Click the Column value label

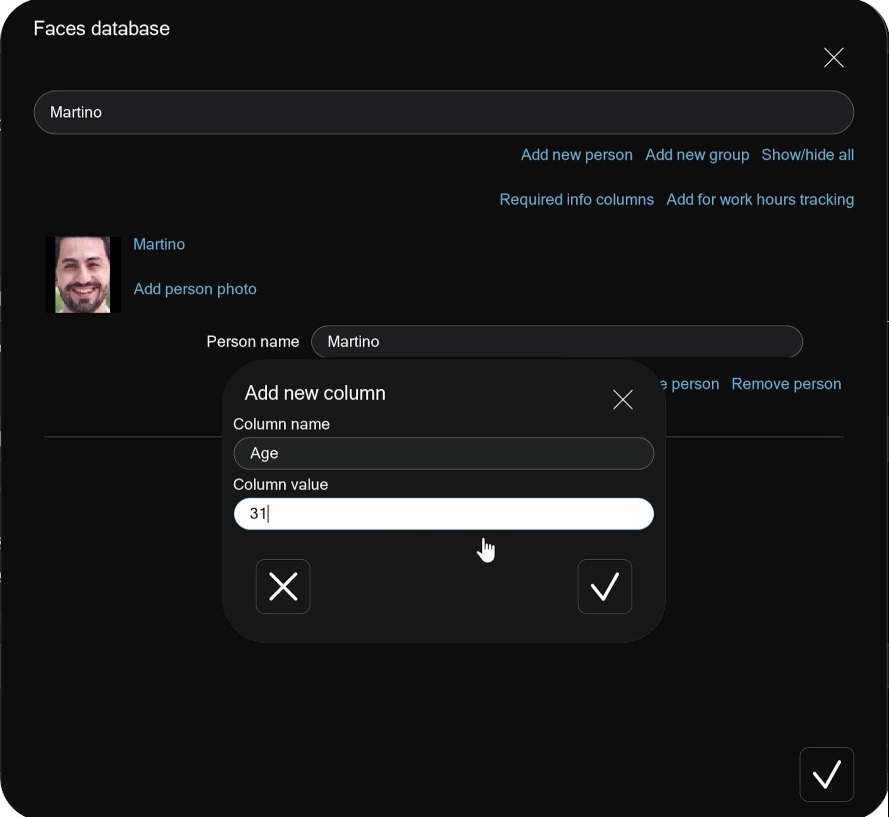click(281, 485)
